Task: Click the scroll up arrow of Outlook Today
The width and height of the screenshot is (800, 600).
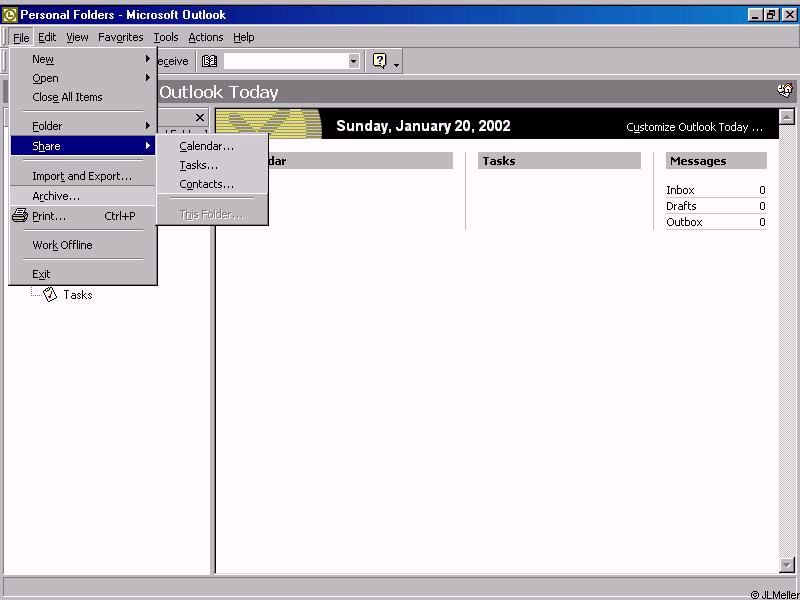Action: pos(787,117)
